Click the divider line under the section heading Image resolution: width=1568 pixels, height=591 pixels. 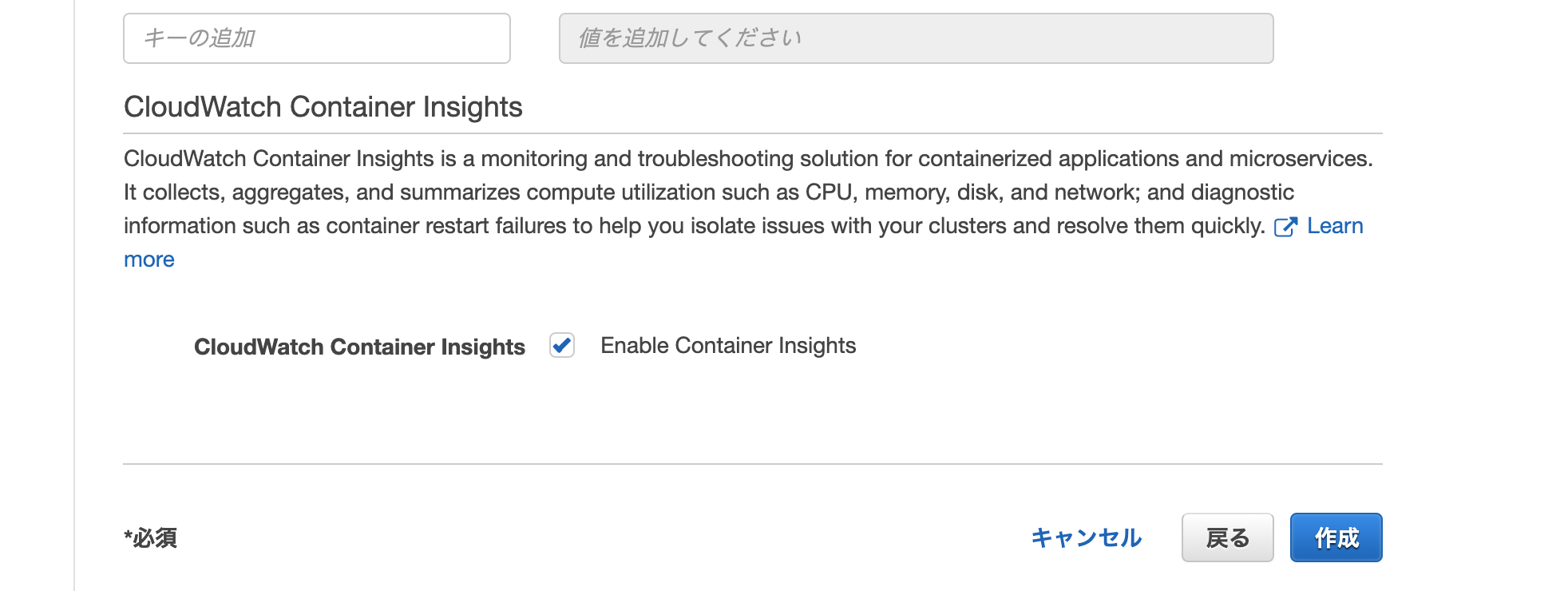pyautogui.click(x=752, y=133)
